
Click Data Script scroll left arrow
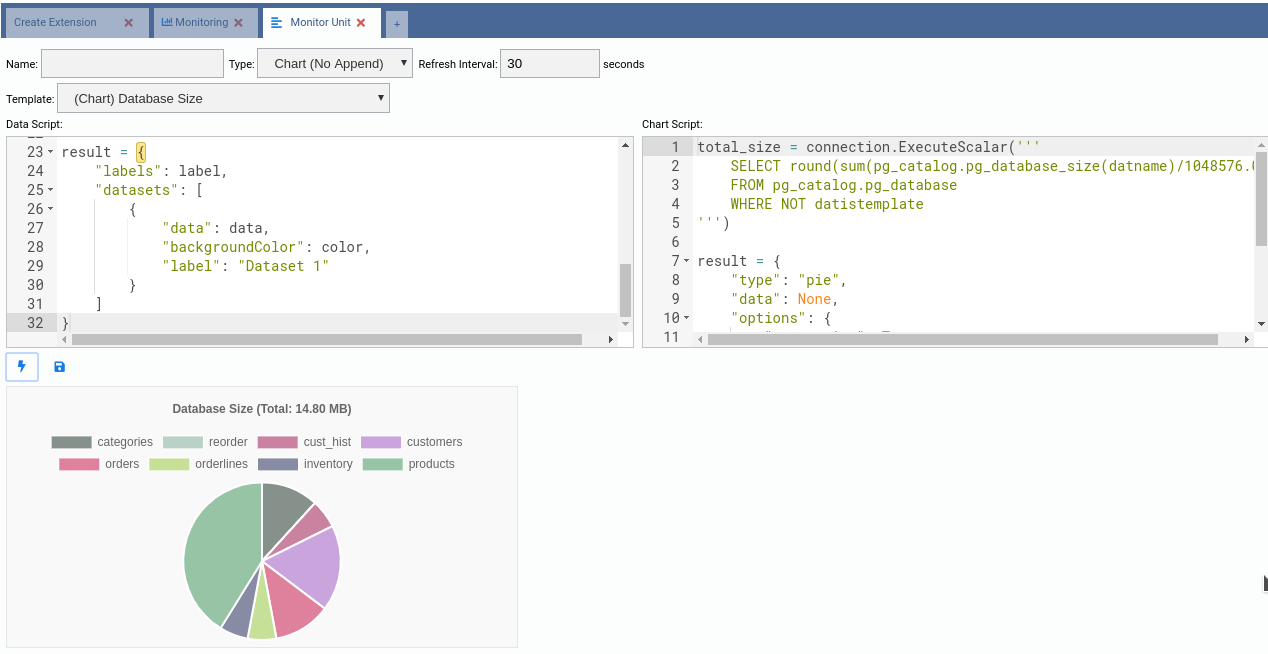65,340
